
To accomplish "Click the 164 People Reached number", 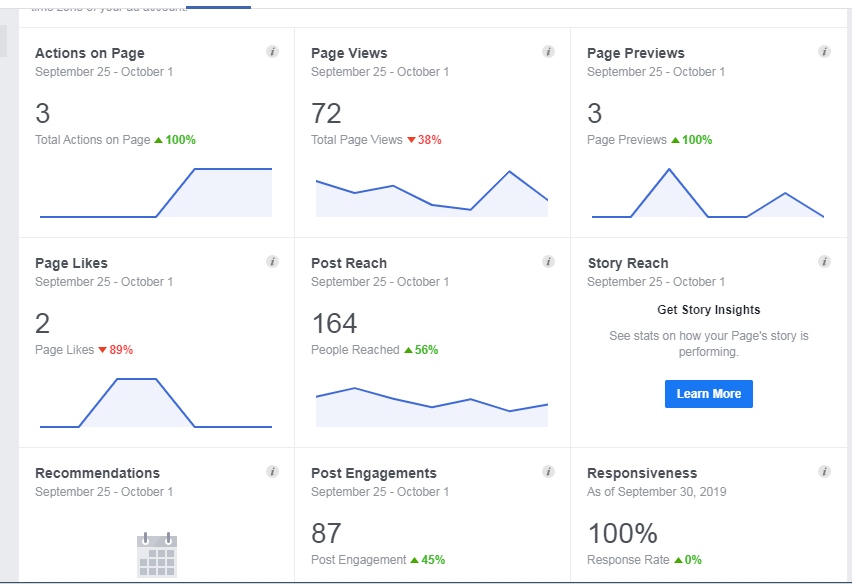I will point(334,323).
